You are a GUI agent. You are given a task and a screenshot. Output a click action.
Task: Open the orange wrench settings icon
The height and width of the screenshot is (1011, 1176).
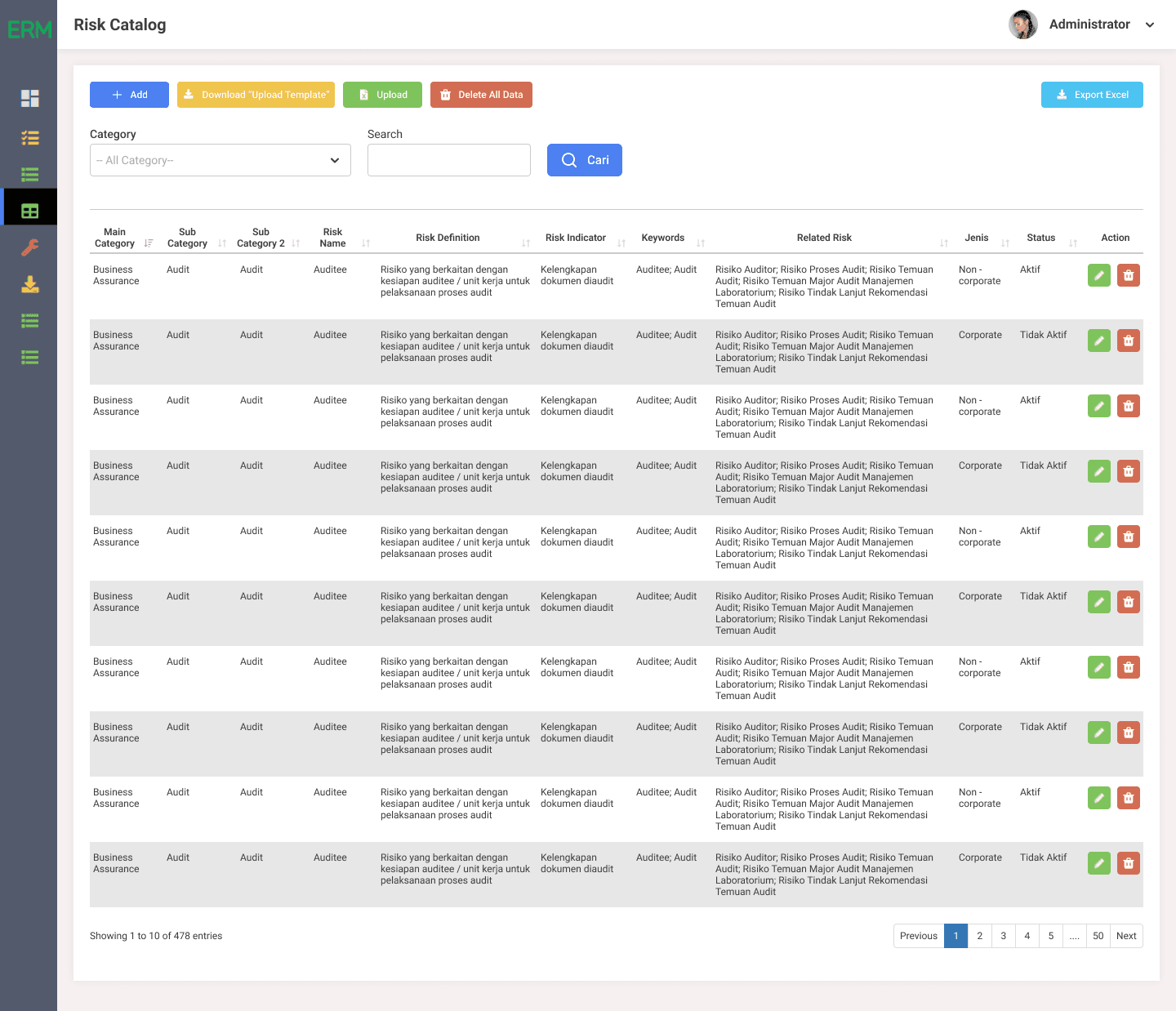tap(30, 247)
